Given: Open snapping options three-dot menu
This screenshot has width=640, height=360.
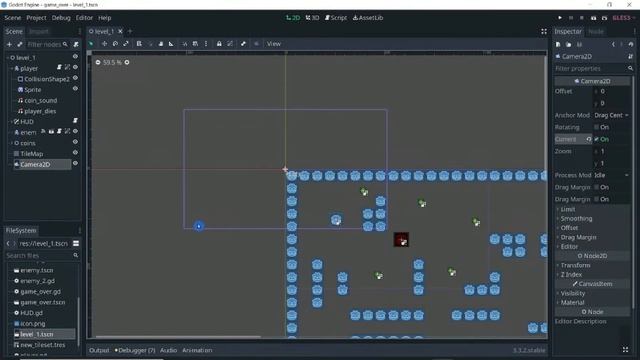Looking at the screenshot, I should [206, 44].
